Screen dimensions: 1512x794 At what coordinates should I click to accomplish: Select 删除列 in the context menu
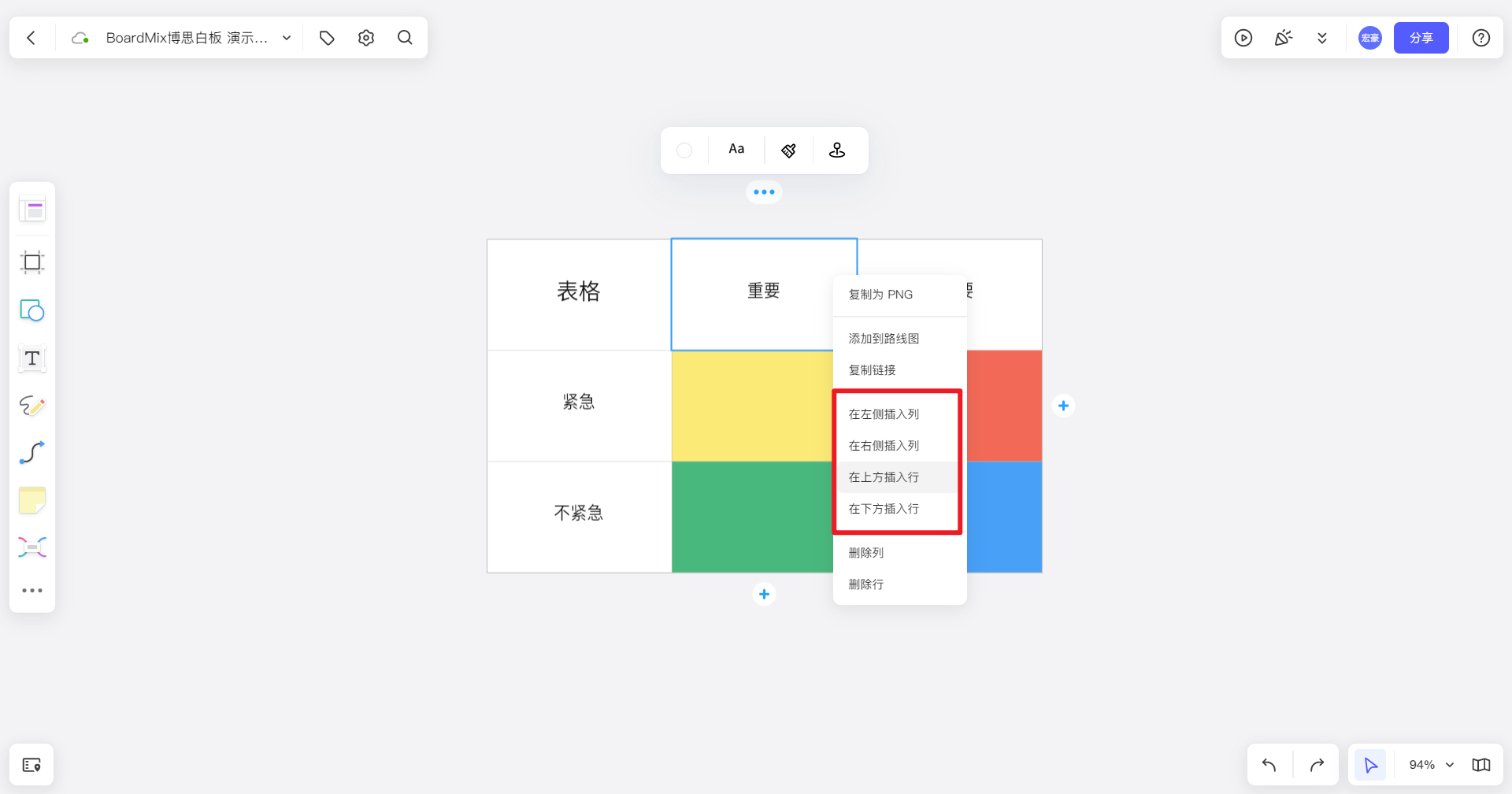[866, 552]
